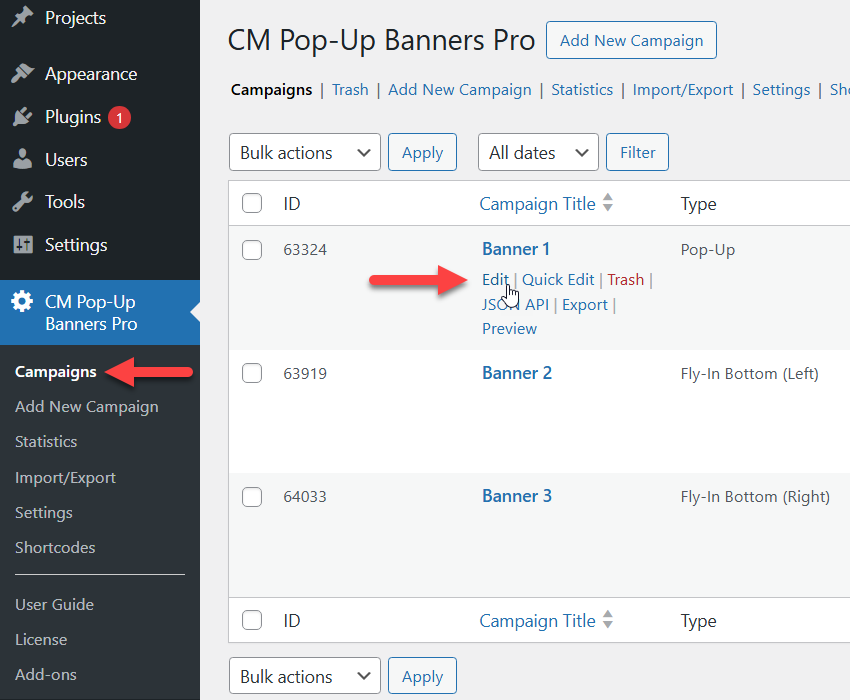
Task: Click the bottom Apply button
Action: coord(422,676)
